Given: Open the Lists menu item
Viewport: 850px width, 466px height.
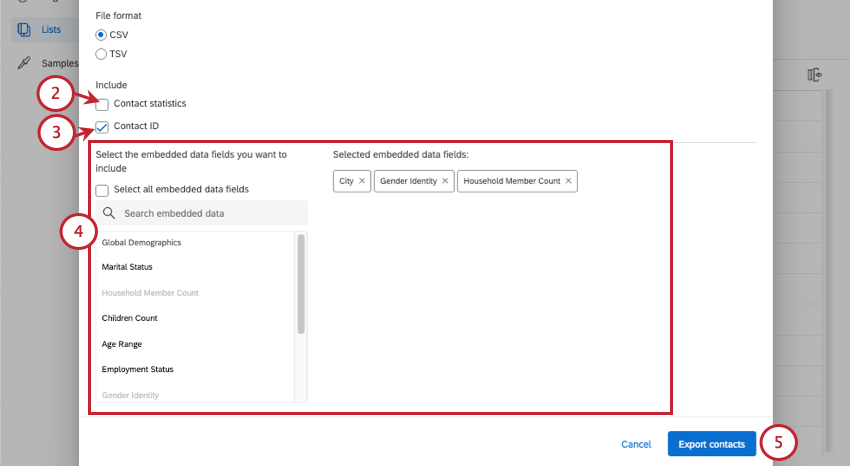Looking at the screenshot, I should pyautogui.click(x=51, y=29).
